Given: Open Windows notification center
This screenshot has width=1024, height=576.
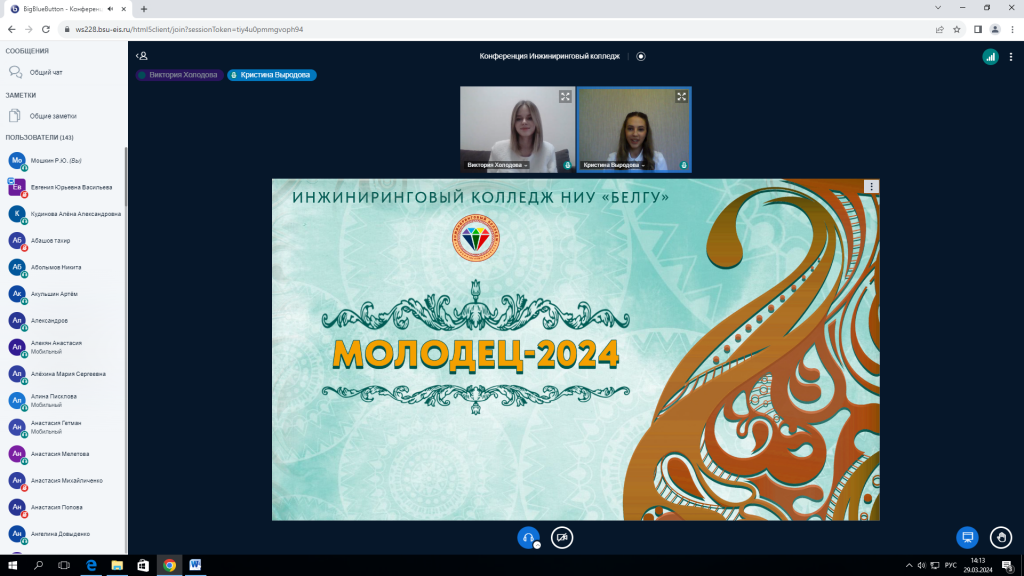Looking at the screenshot, I should [1008, 566].
